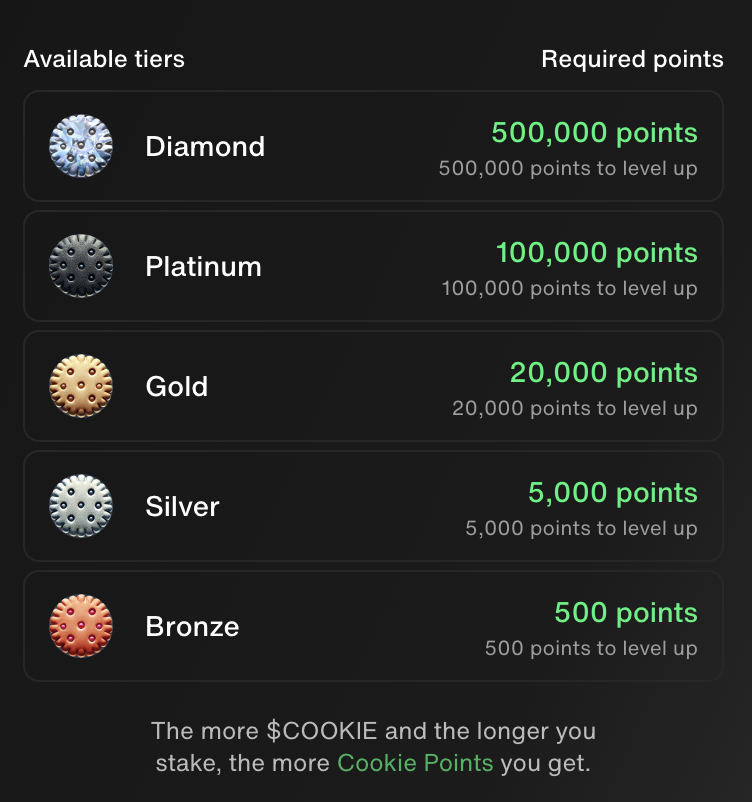
Task: Select the Gold tier name
Action: pos(177,387)
